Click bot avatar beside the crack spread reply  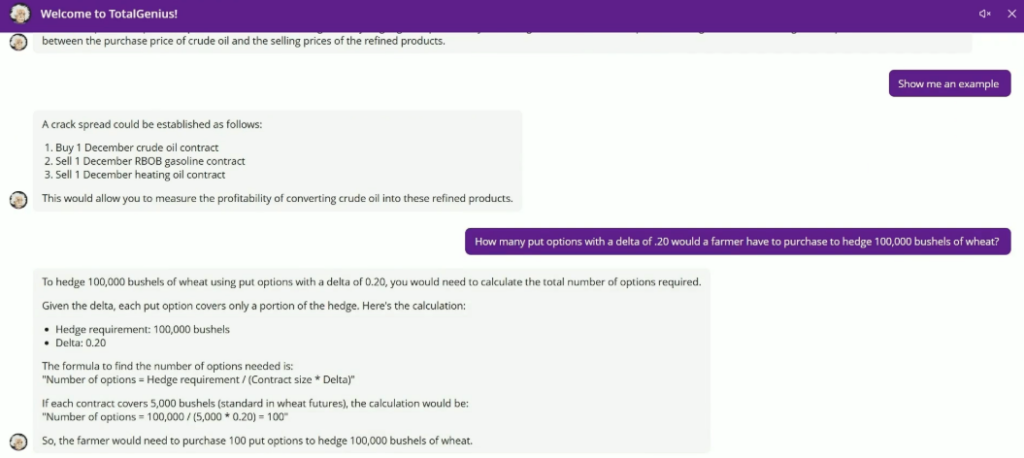click(x=18, y=200)
